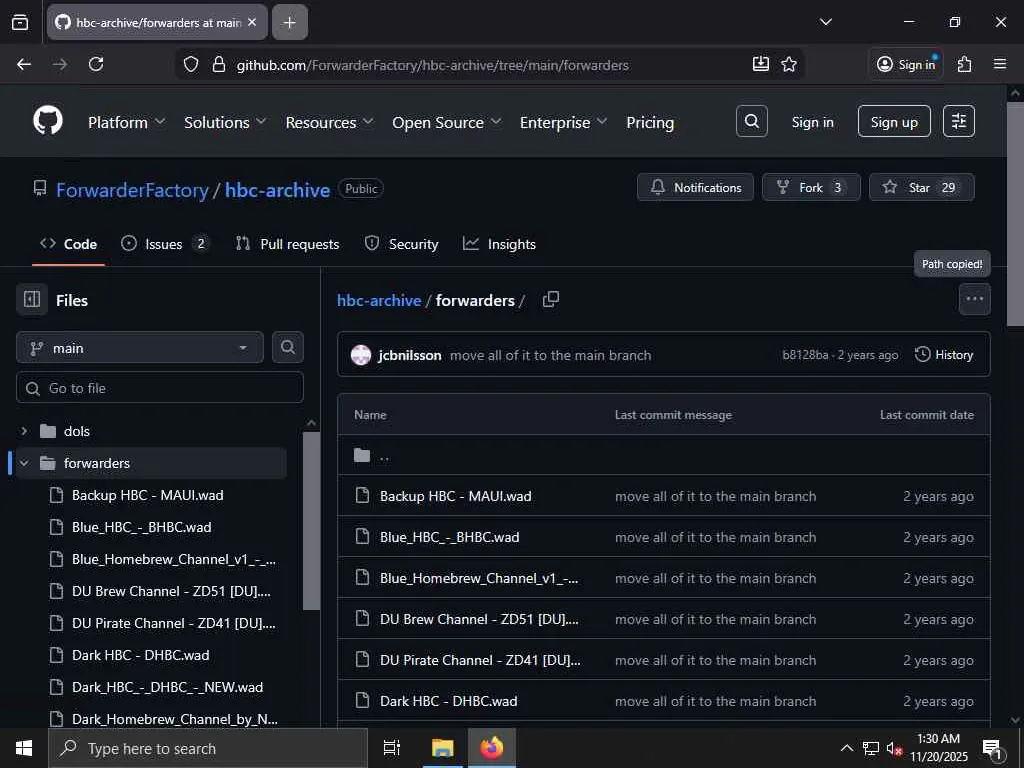
Task: Open Firefox View icon at tab bar start
Action: pyautogui.click(x=20, y=22)
